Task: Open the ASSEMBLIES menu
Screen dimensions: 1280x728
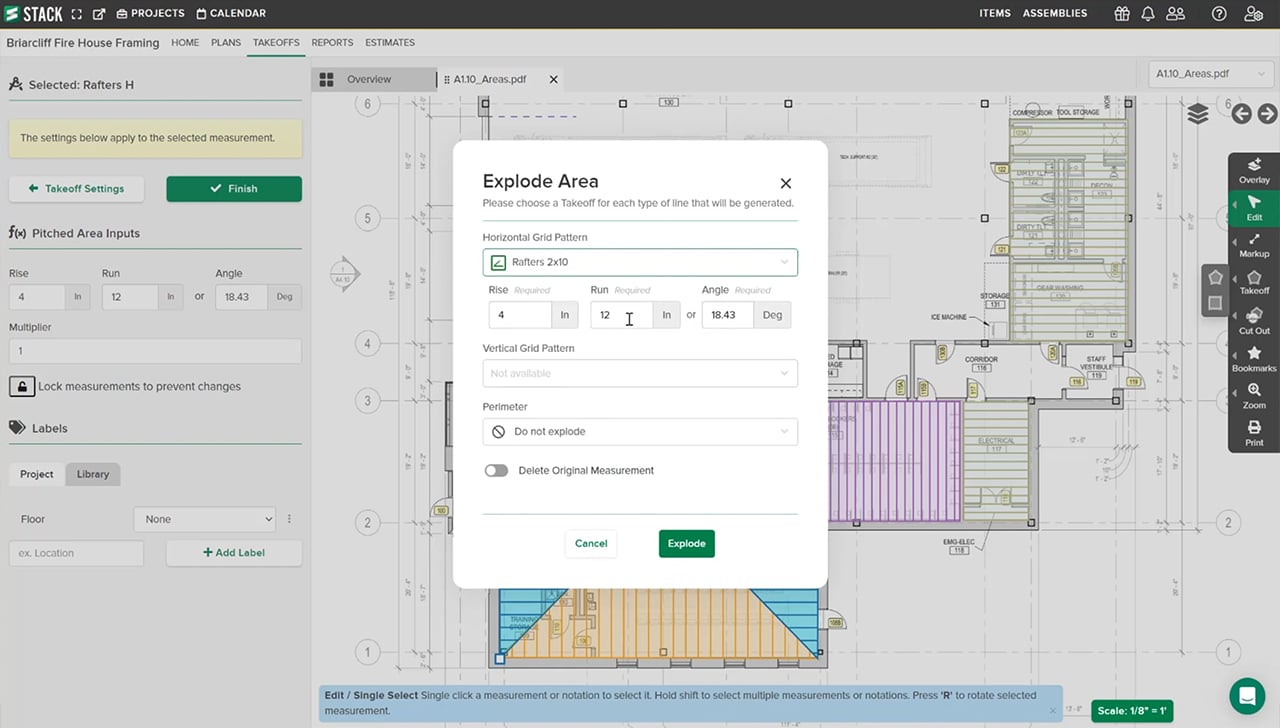Action: pyautogui.click(x=1055, y=13)
